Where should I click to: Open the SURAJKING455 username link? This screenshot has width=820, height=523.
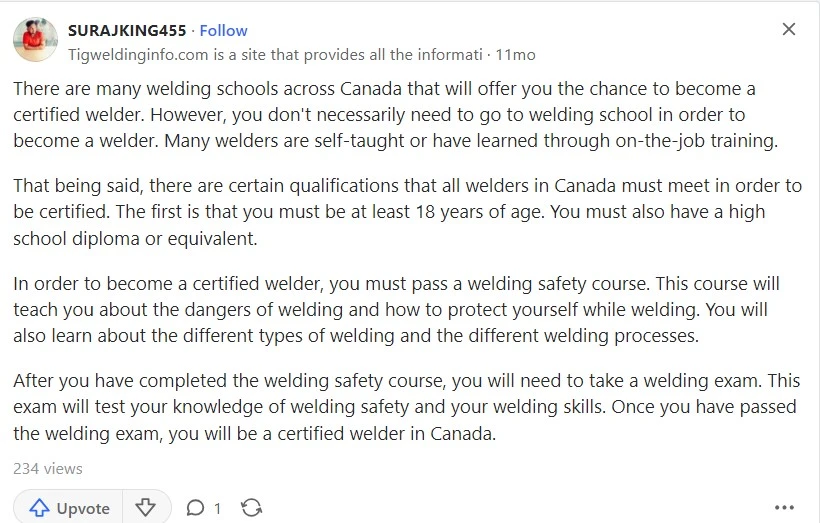[x=127, y=30]
